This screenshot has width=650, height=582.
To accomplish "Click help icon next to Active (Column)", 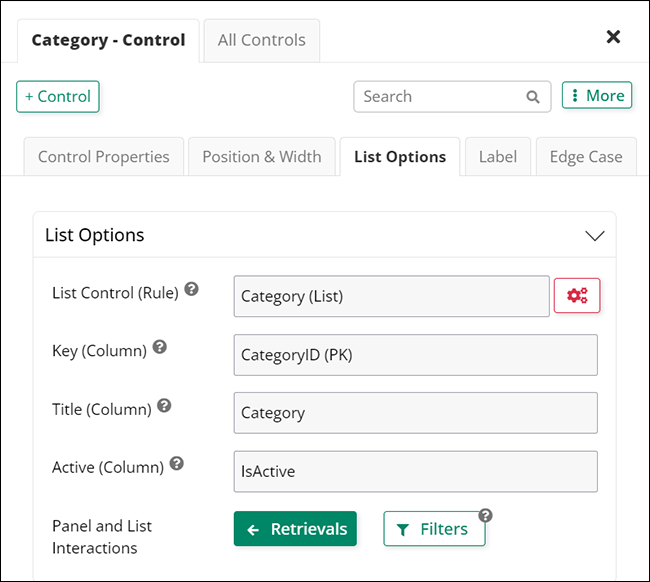I will click(177, 464).
